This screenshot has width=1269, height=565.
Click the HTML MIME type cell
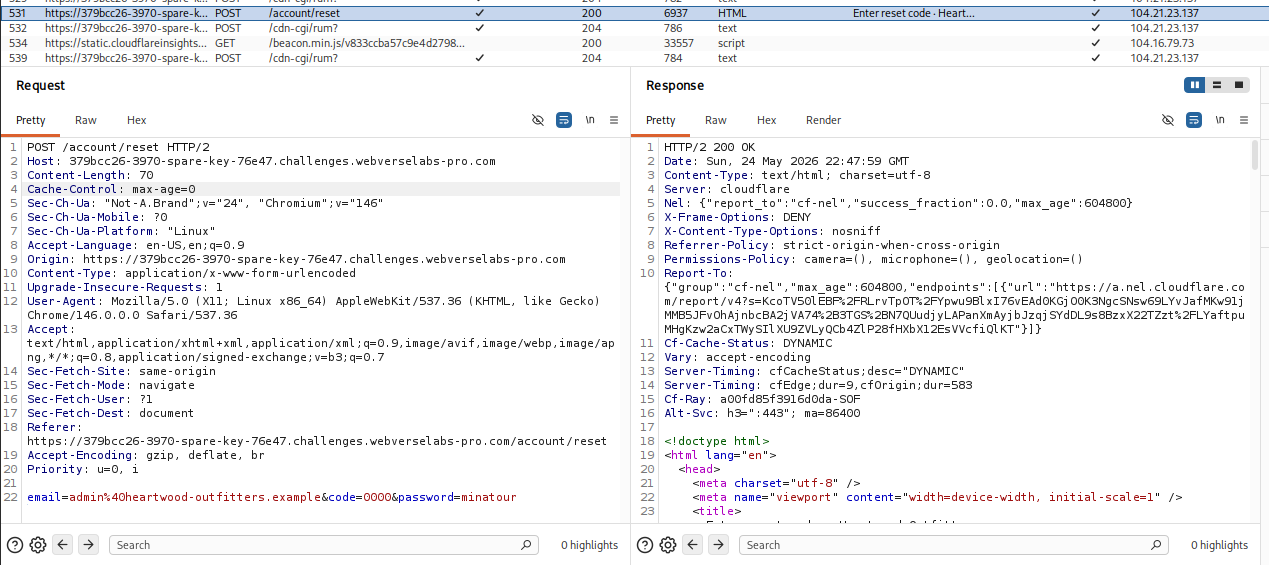[x=732, y=14]
